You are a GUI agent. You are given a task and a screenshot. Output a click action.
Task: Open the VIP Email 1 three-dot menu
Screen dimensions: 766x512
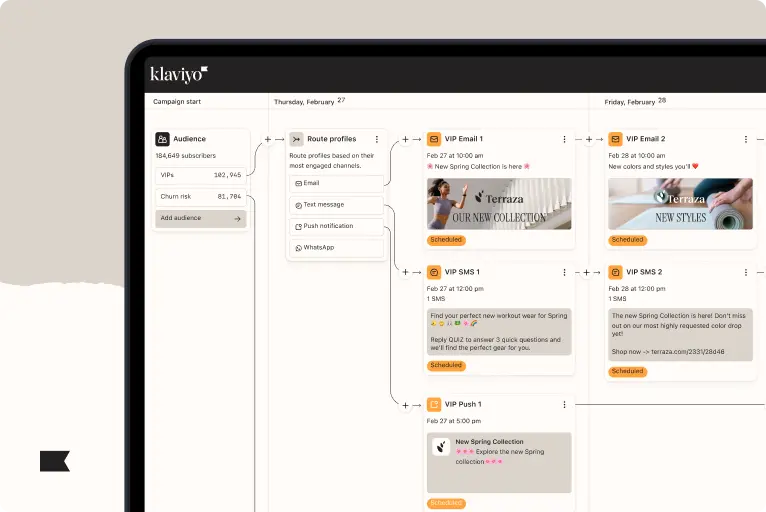pyautogui.click(x=564, y=139)
